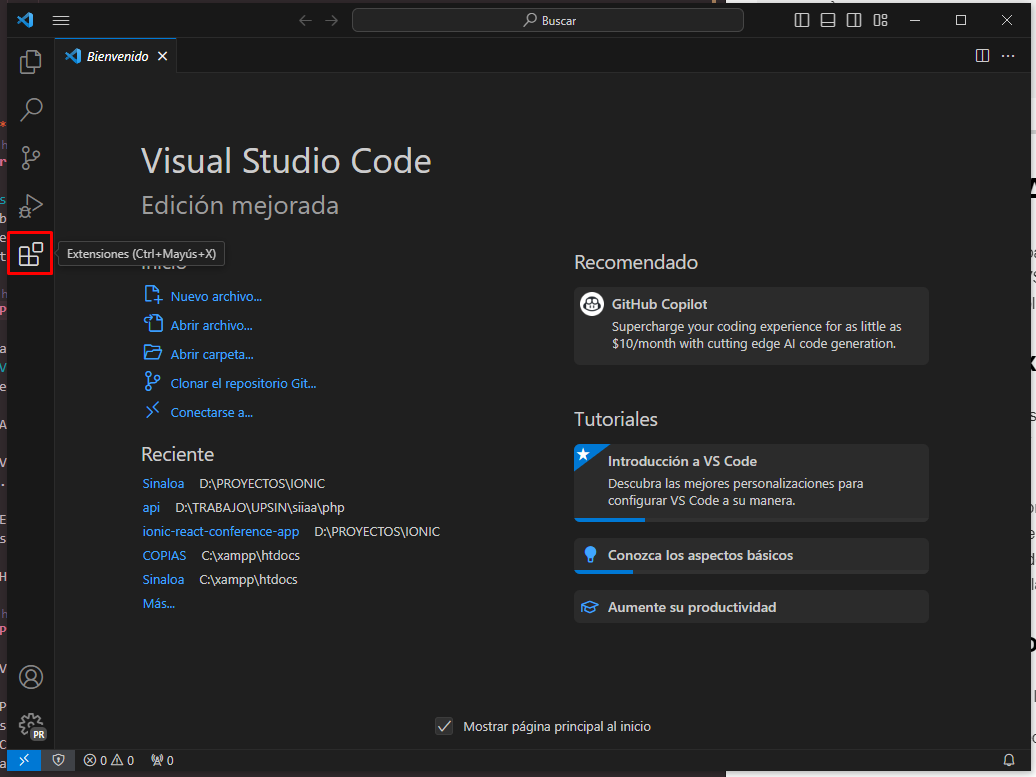
Task: Close the Bienvenido tab
Action: 163,56
